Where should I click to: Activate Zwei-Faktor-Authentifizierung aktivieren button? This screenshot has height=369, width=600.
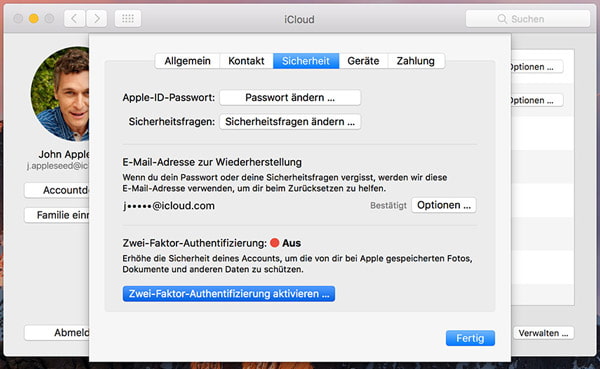click(229, 294)
